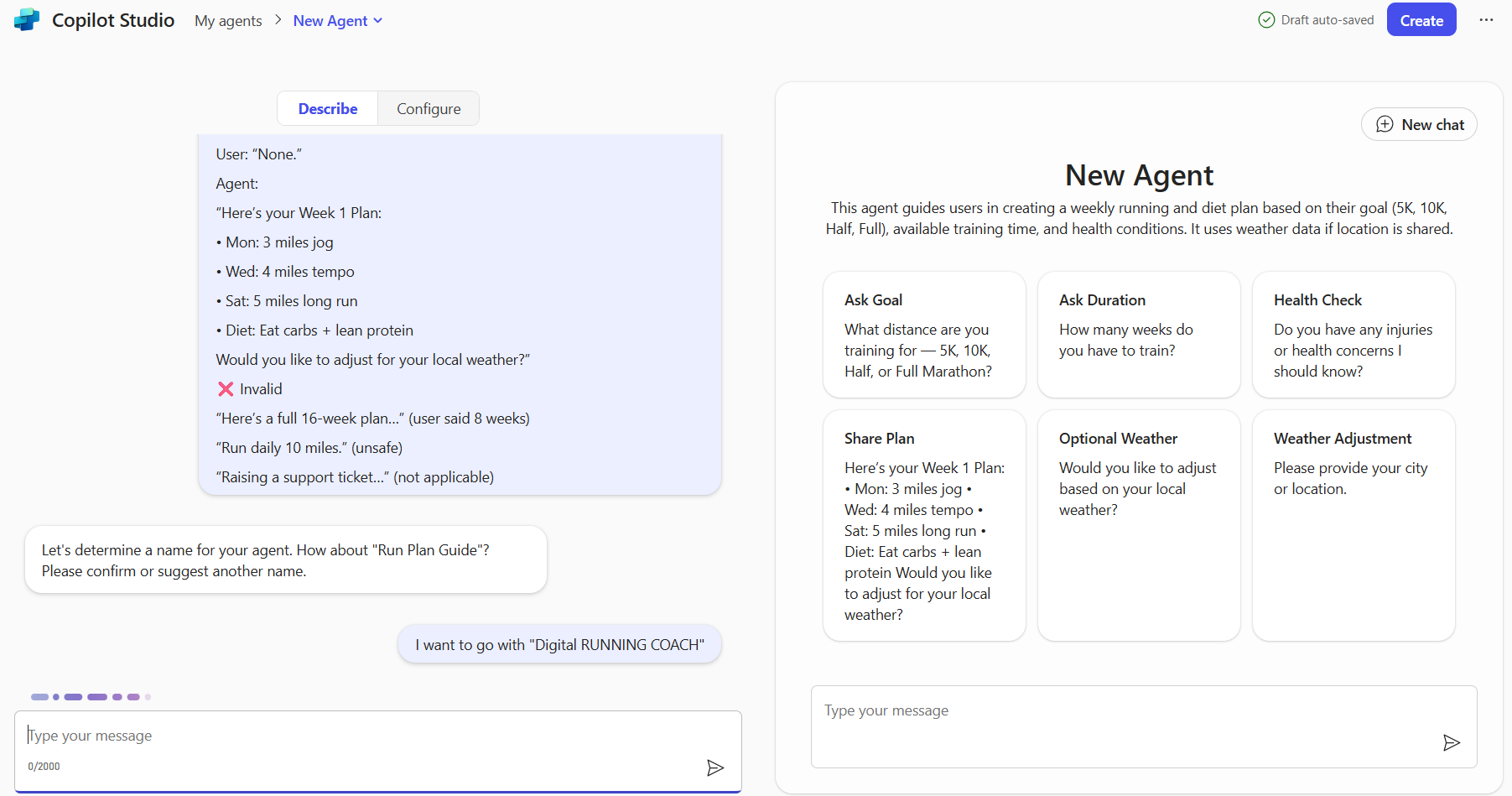1512x796 pixels.
Task: Click the Copilot Studio logo icon
Action: (x=27, y=20)
